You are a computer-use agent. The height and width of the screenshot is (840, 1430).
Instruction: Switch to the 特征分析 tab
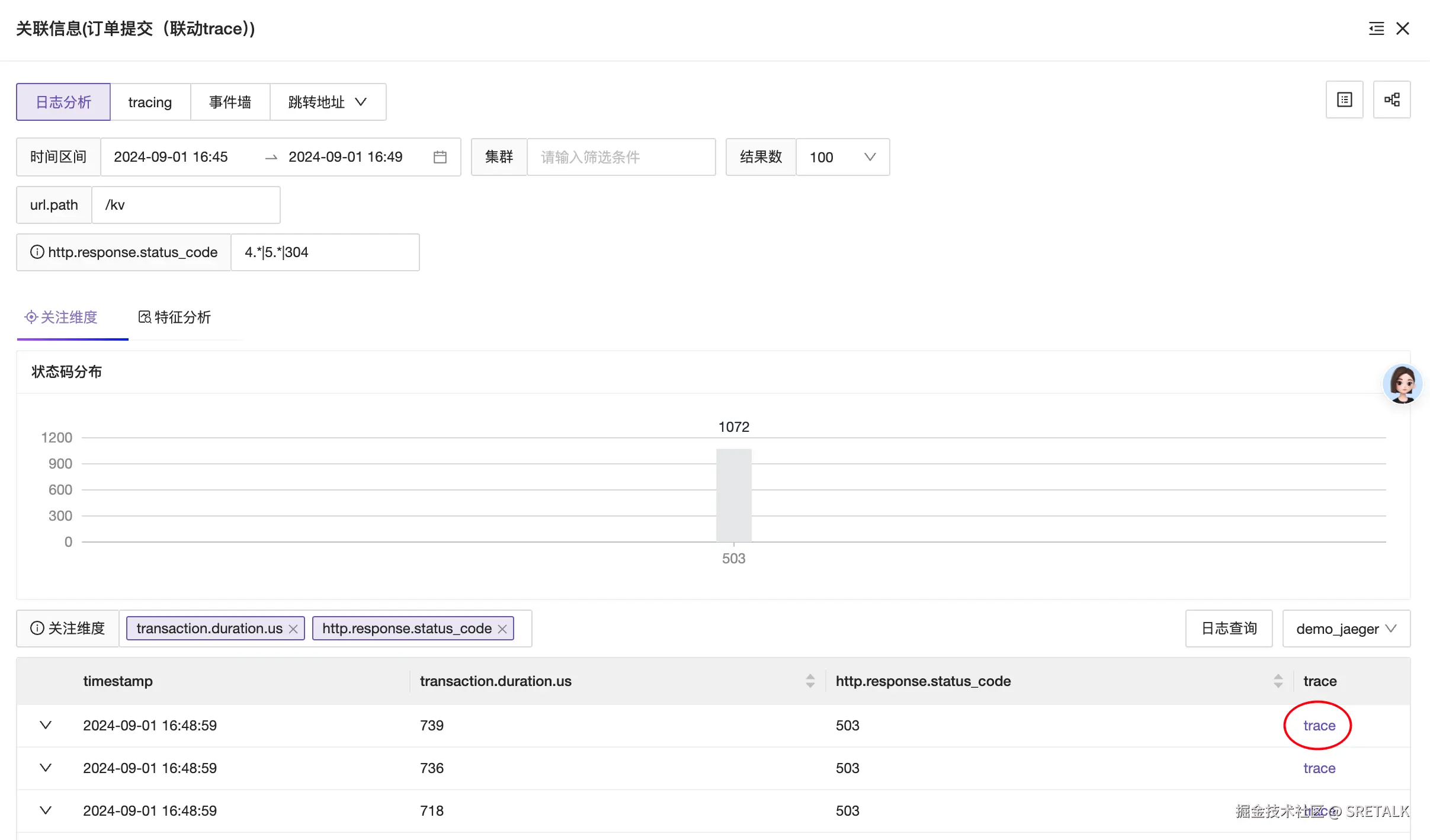tap(175, 318)
